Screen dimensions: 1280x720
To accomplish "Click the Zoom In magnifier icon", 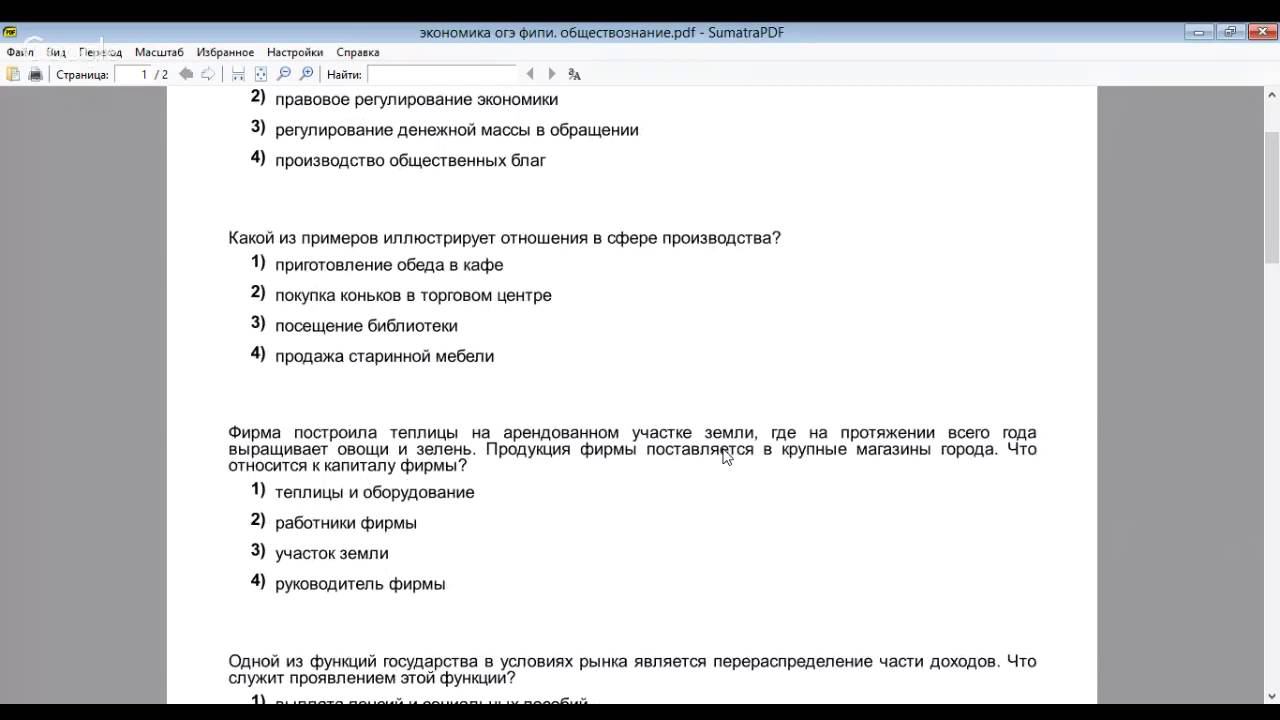I will [x=307, y=74].
